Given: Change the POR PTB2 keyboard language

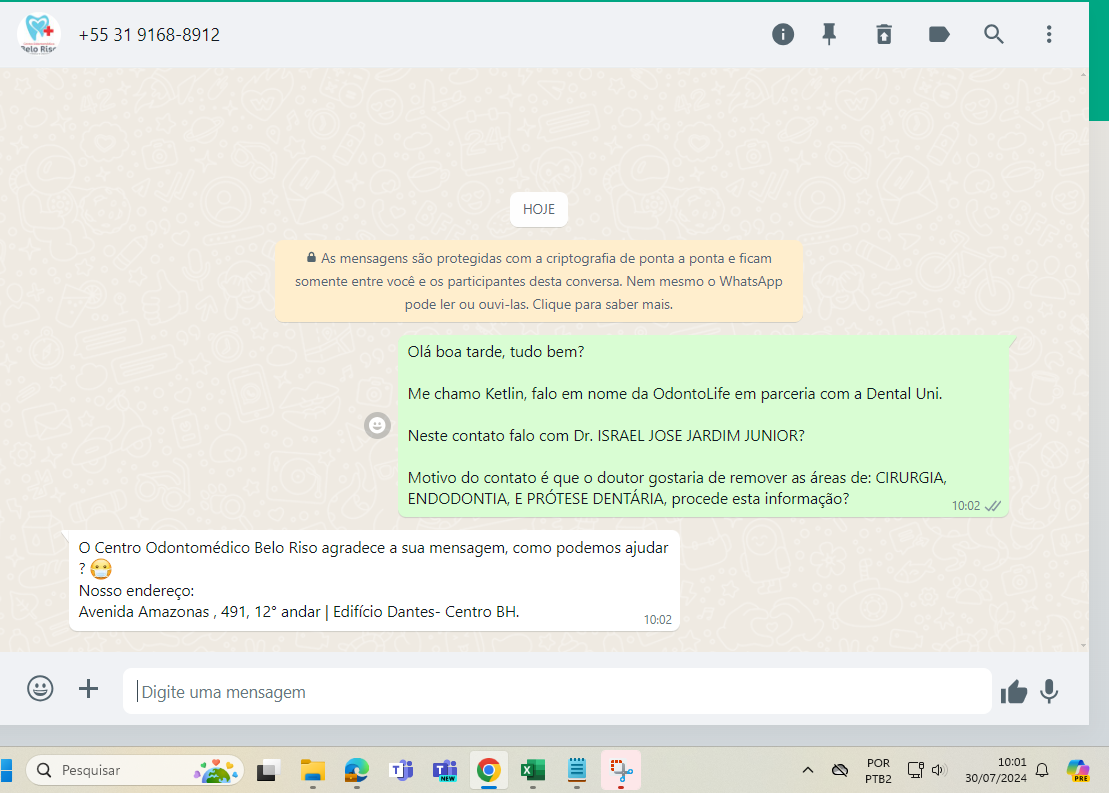Looking at the screenshot, I should pyautogui.click(x=878, y=770).
